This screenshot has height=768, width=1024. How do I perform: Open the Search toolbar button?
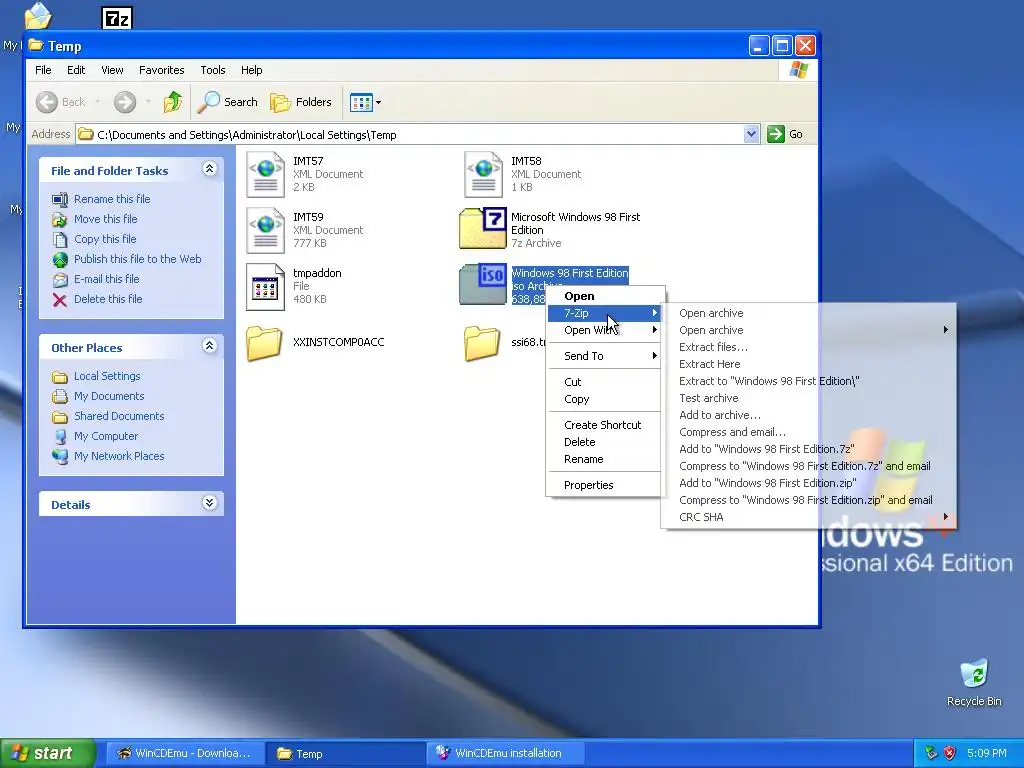click(228, 102)
